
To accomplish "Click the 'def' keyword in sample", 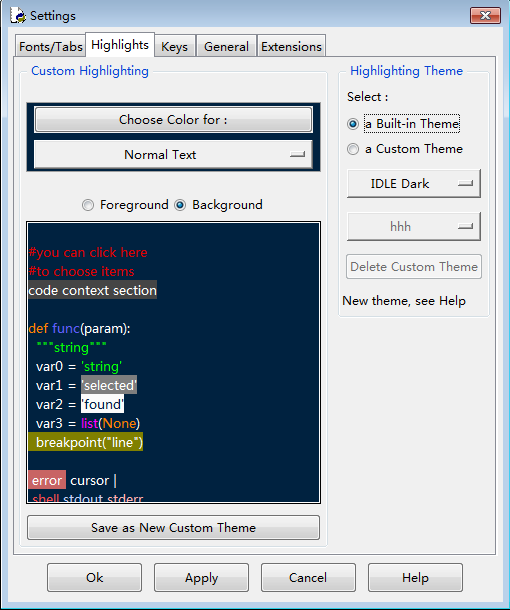I will tap(39, 328).
